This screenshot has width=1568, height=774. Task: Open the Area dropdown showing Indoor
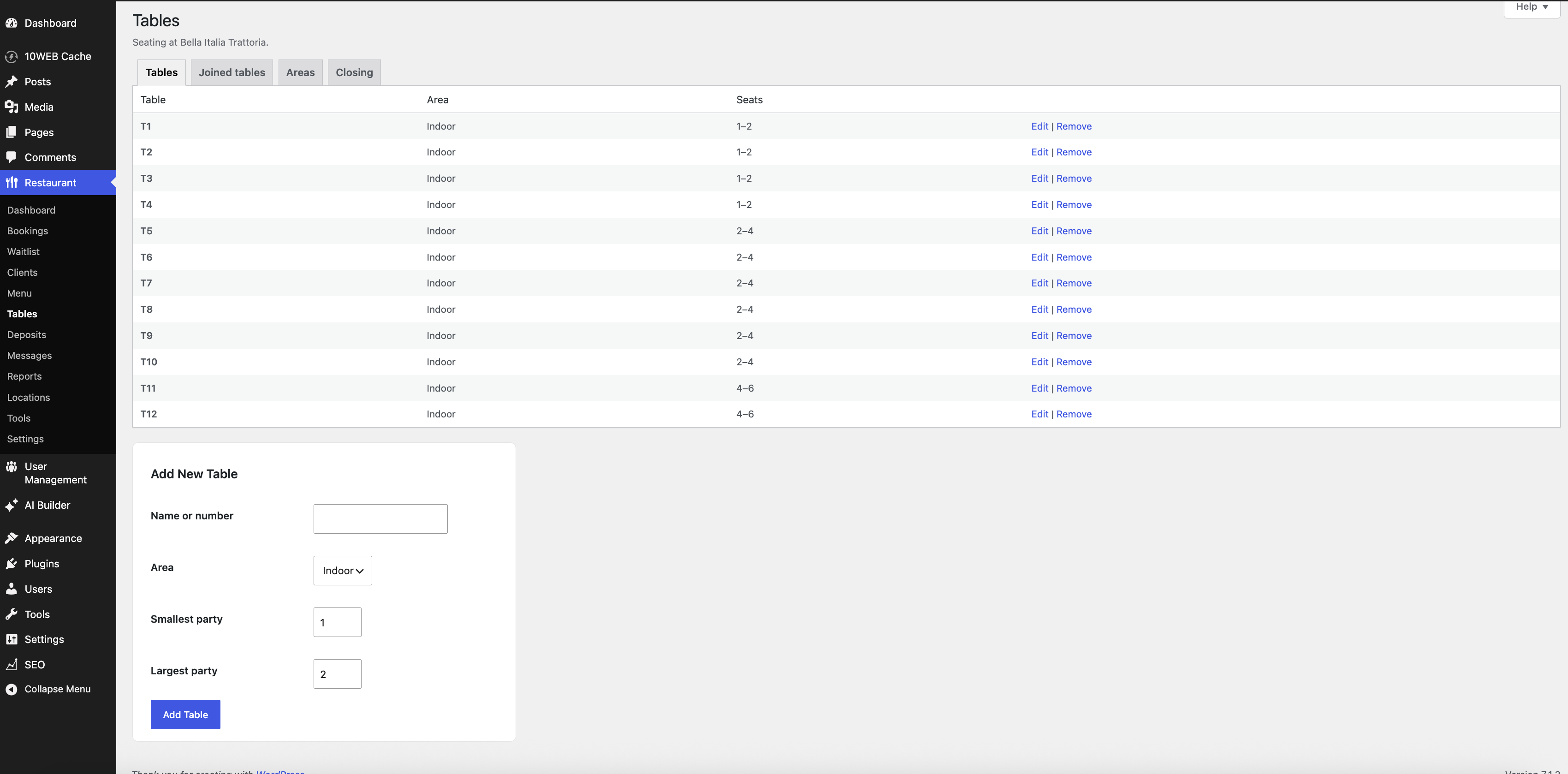pos(343,571)
